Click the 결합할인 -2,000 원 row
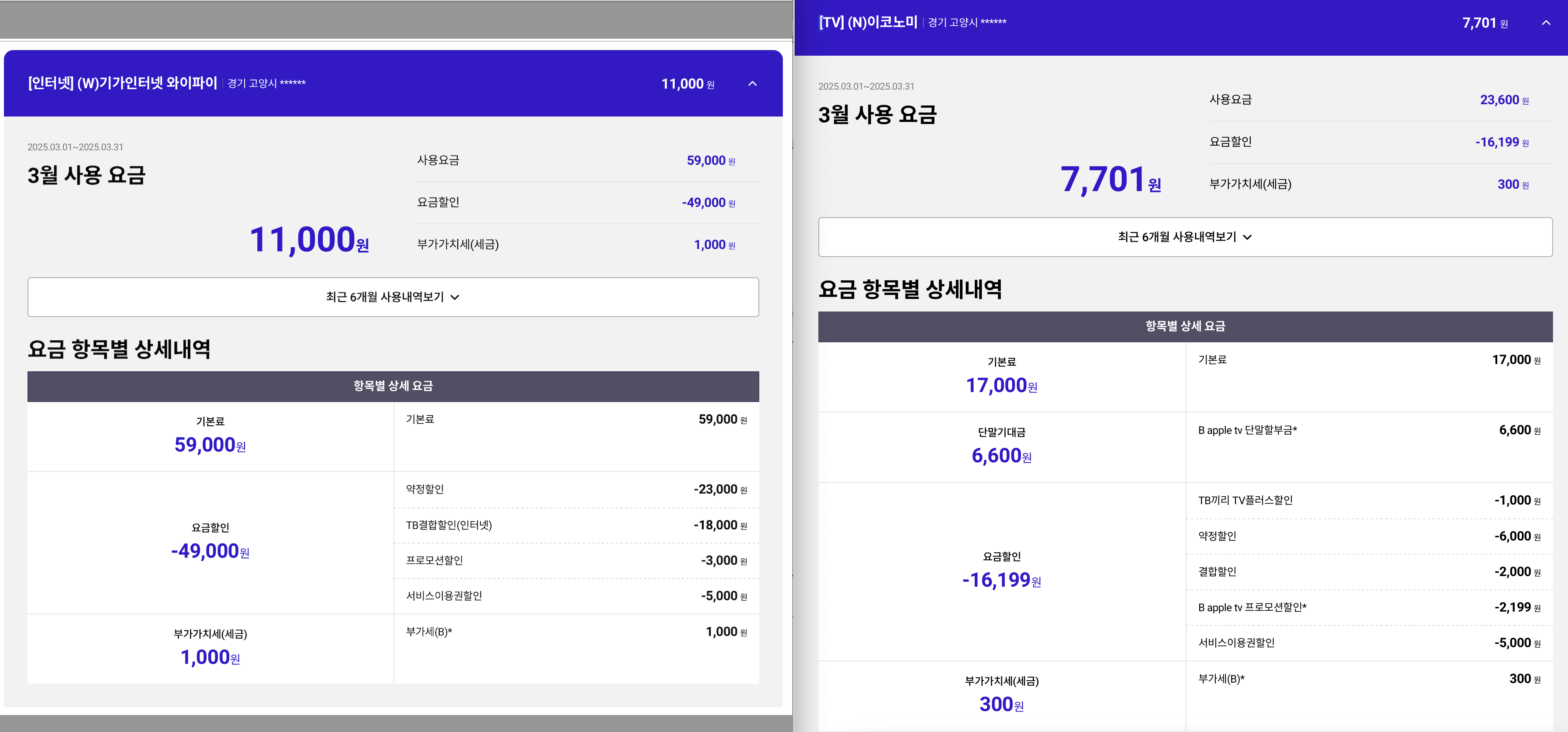The image size is (1568, 732). 1370,572
